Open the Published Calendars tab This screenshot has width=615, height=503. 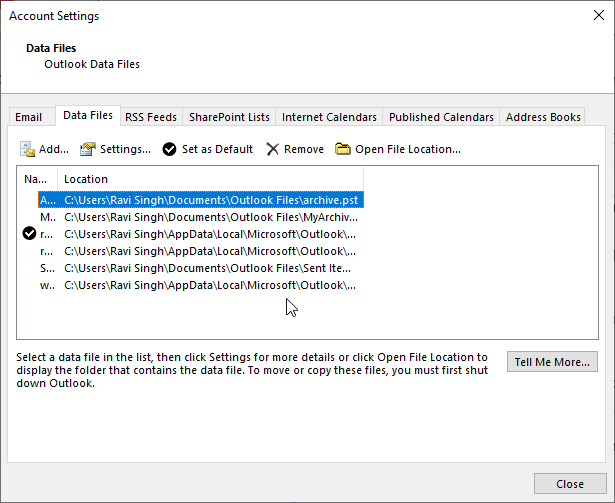441,117
